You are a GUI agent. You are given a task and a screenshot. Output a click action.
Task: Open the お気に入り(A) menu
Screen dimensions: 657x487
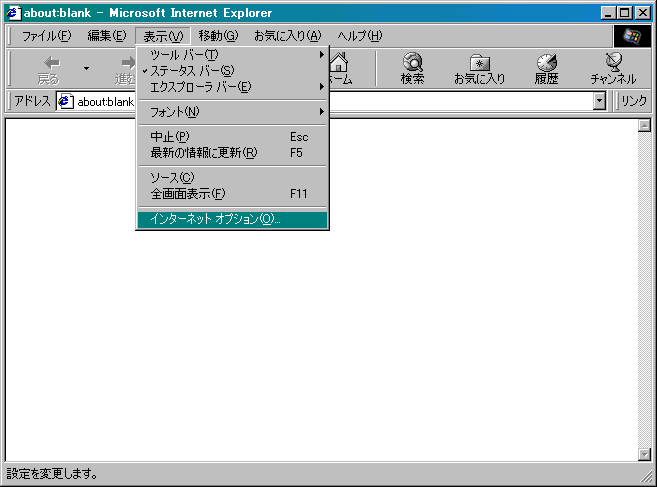point(287,36)
